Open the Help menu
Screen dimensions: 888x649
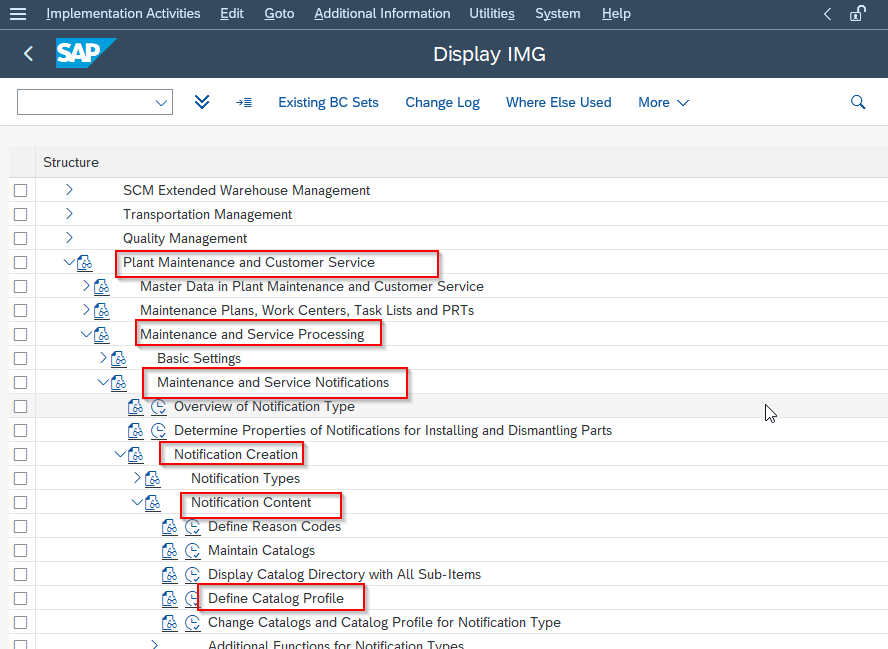click(x=616, y=14)
